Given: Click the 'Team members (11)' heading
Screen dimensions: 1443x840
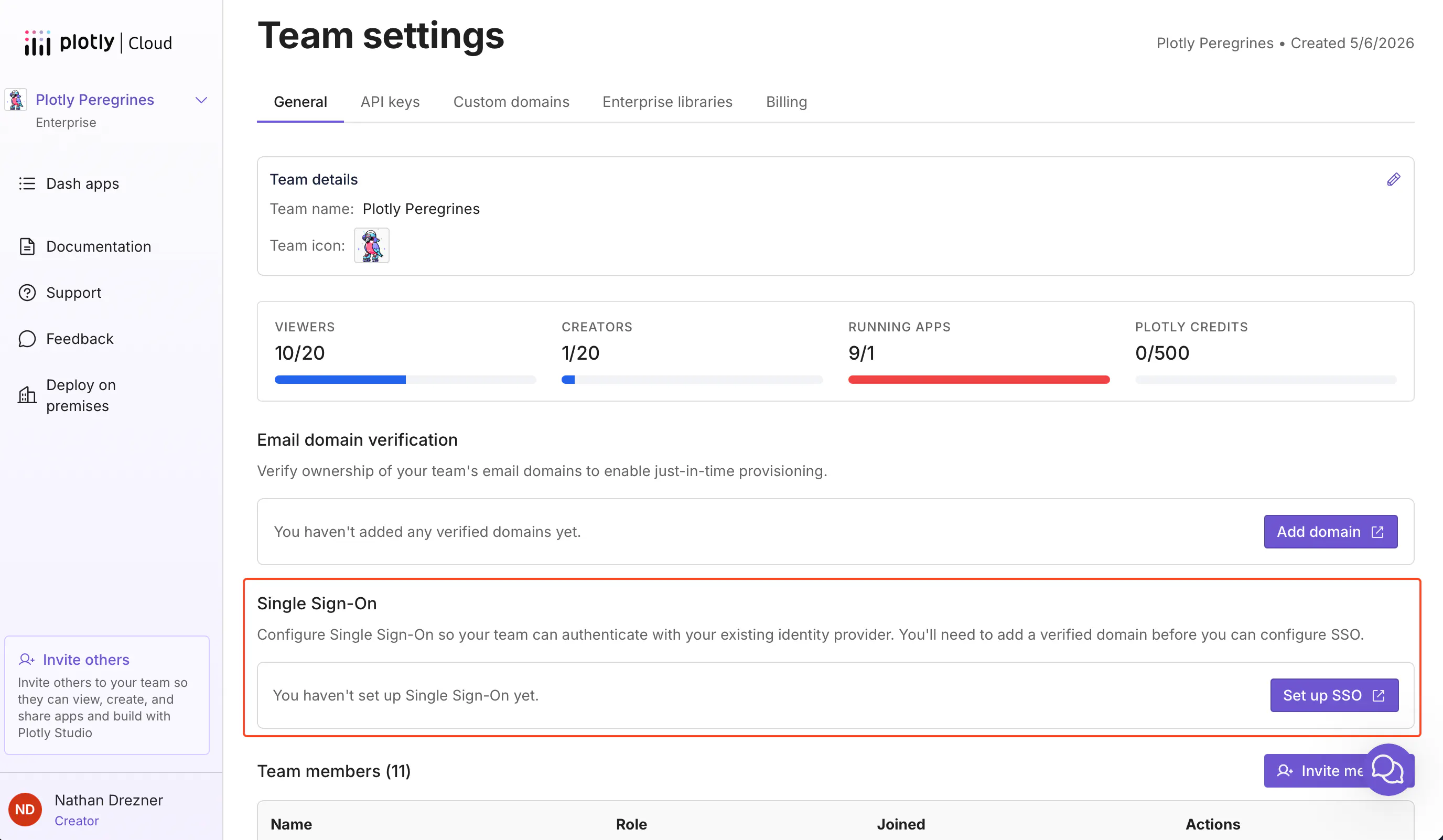Looking at the screenshot, I should 334,771.
